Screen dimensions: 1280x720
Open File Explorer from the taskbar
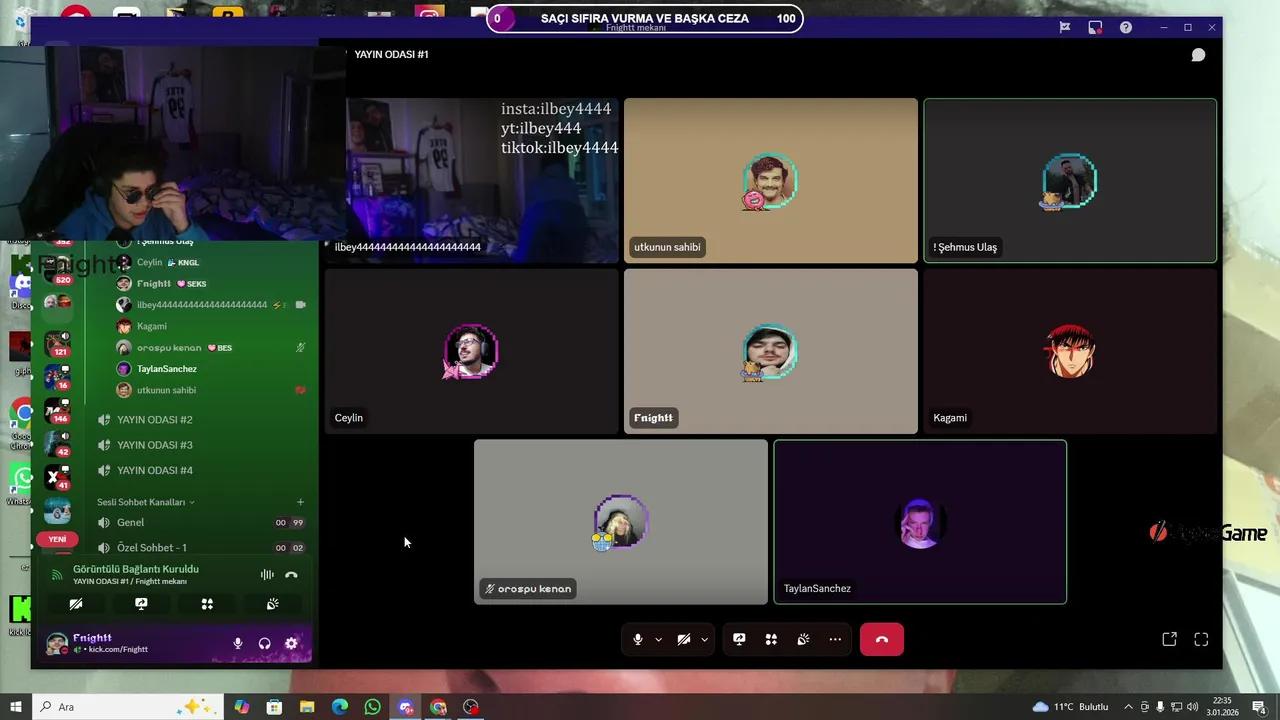(x=307, y=707)
